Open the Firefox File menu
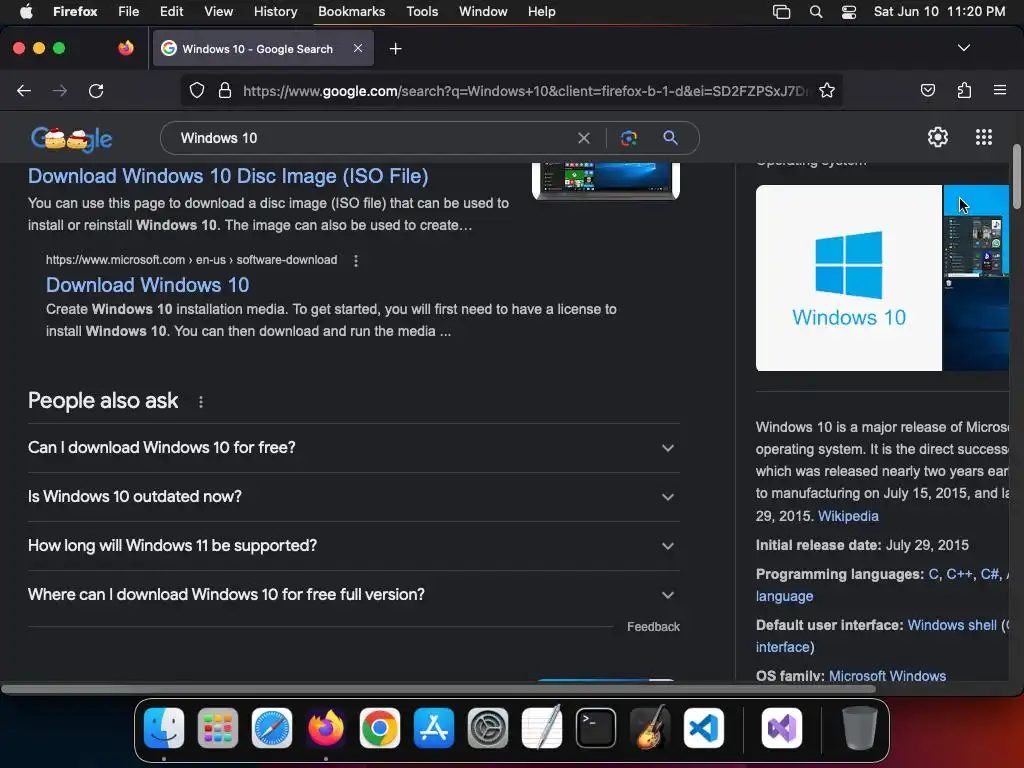The image size is (1024, 768). [128, 12]
